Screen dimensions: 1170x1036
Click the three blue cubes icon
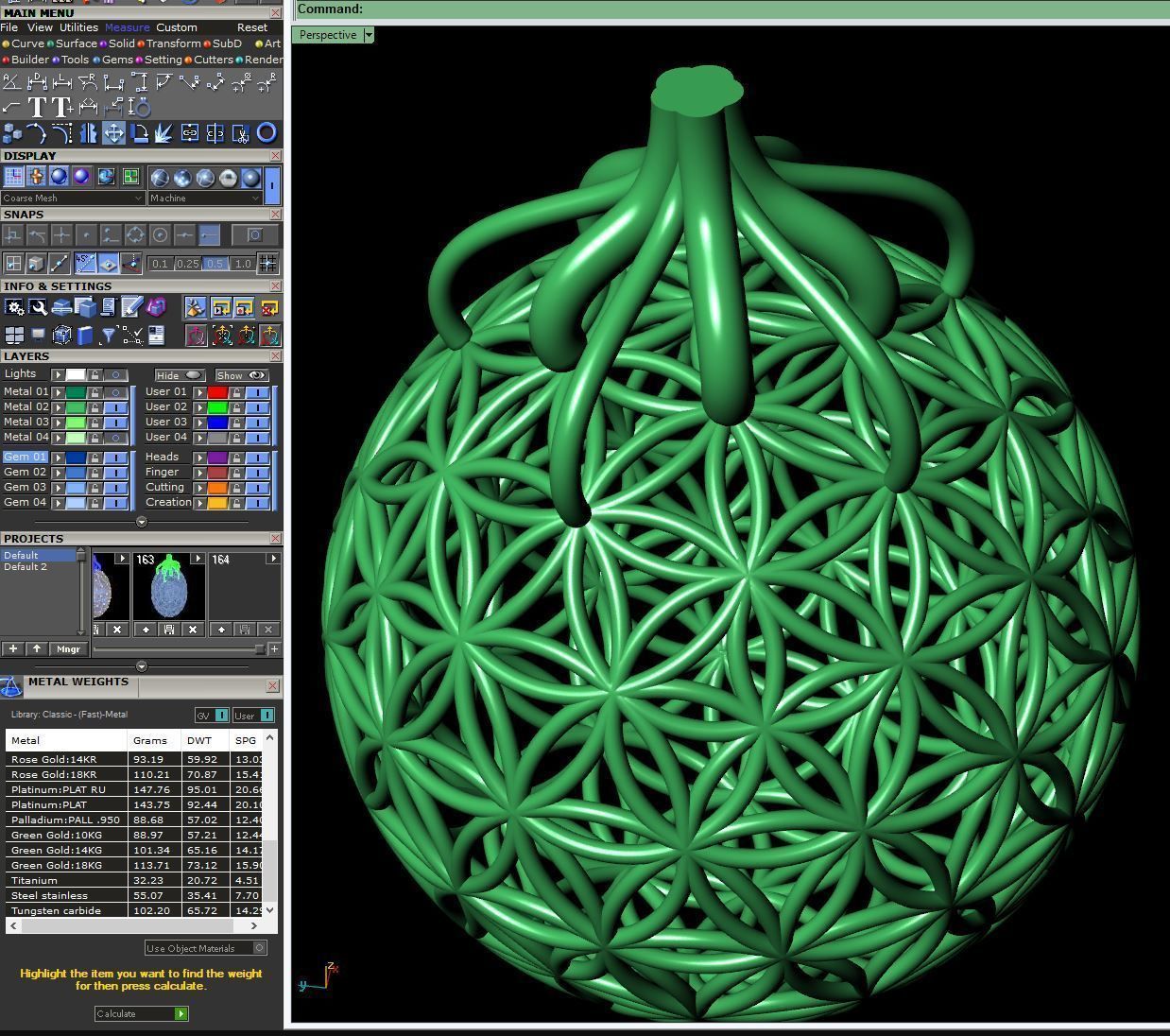tap(12, 133)
